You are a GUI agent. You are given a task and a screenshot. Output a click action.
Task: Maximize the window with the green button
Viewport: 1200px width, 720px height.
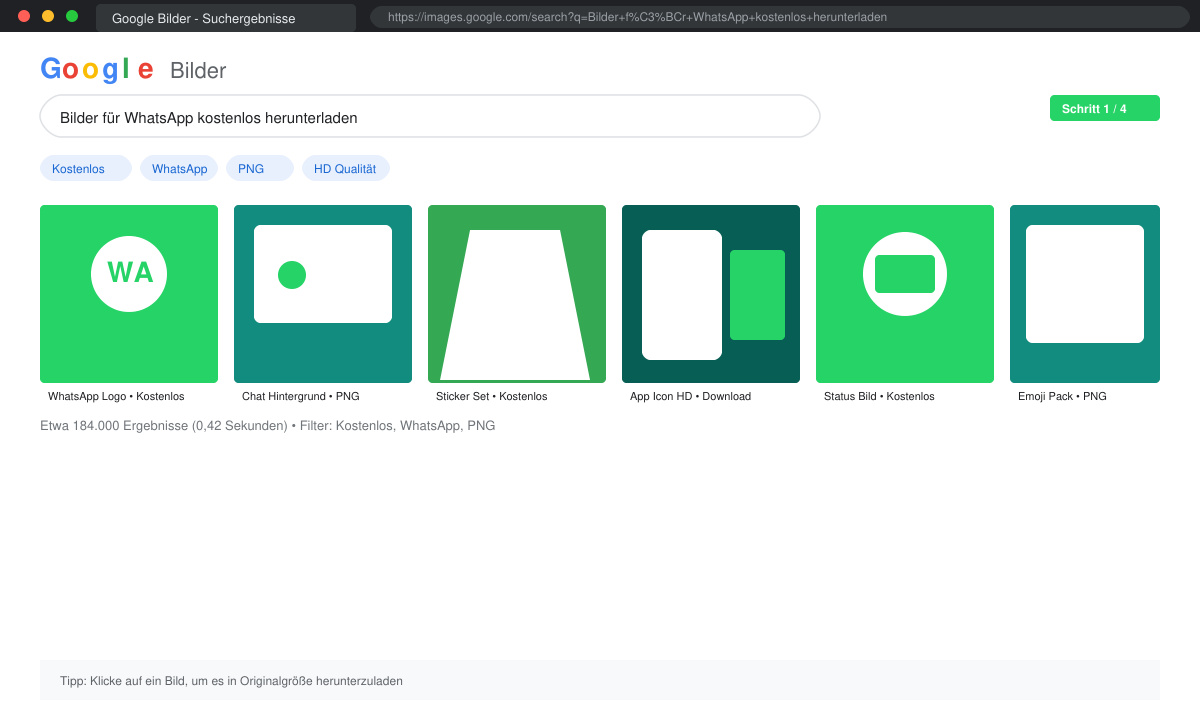[x=72, y=16]
